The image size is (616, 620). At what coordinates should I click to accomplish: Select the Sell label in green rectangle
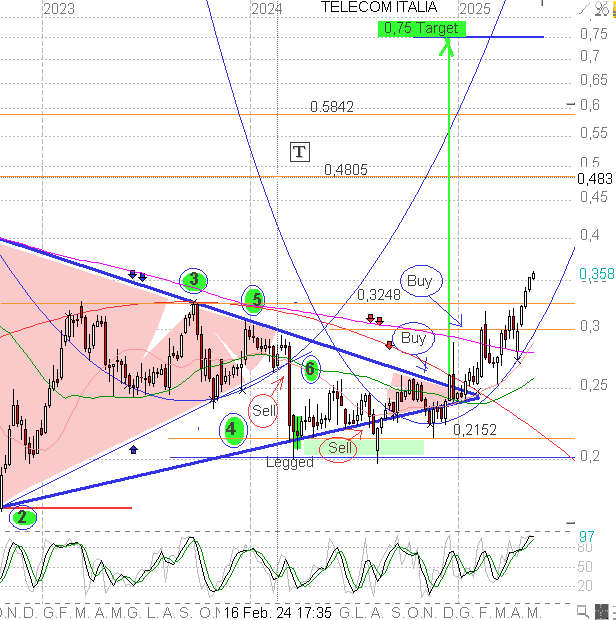(x=339, y=448)
